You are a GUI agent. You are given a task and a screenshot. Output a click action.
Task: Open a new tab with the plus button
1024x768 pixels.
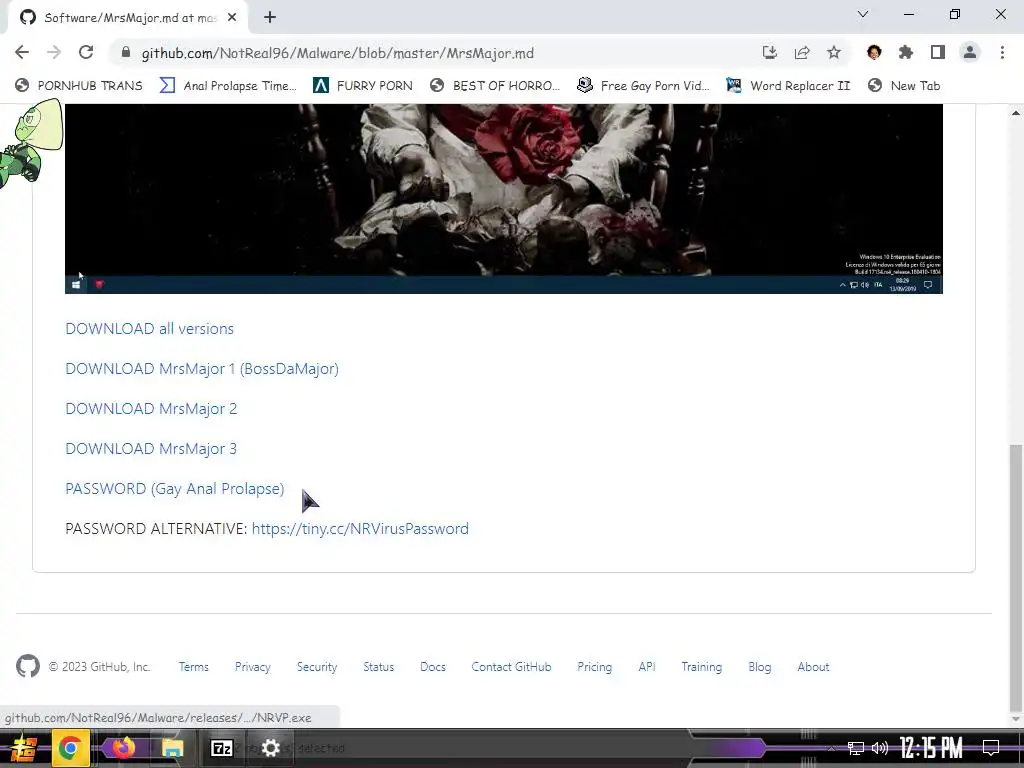tap(270, 18)
